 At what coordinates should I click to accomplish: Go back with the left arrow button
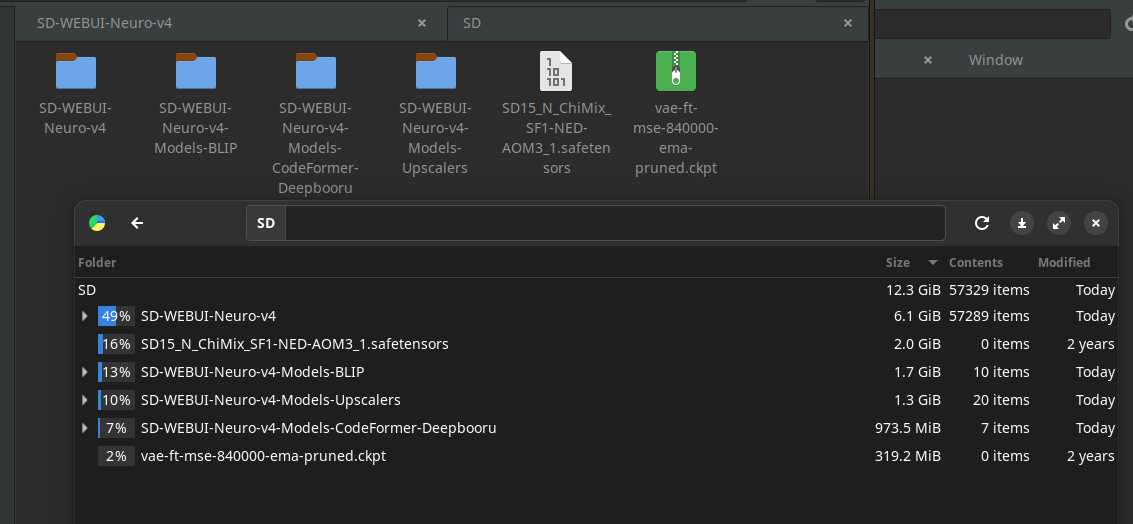pyautogui.click(x=138, y=223)
